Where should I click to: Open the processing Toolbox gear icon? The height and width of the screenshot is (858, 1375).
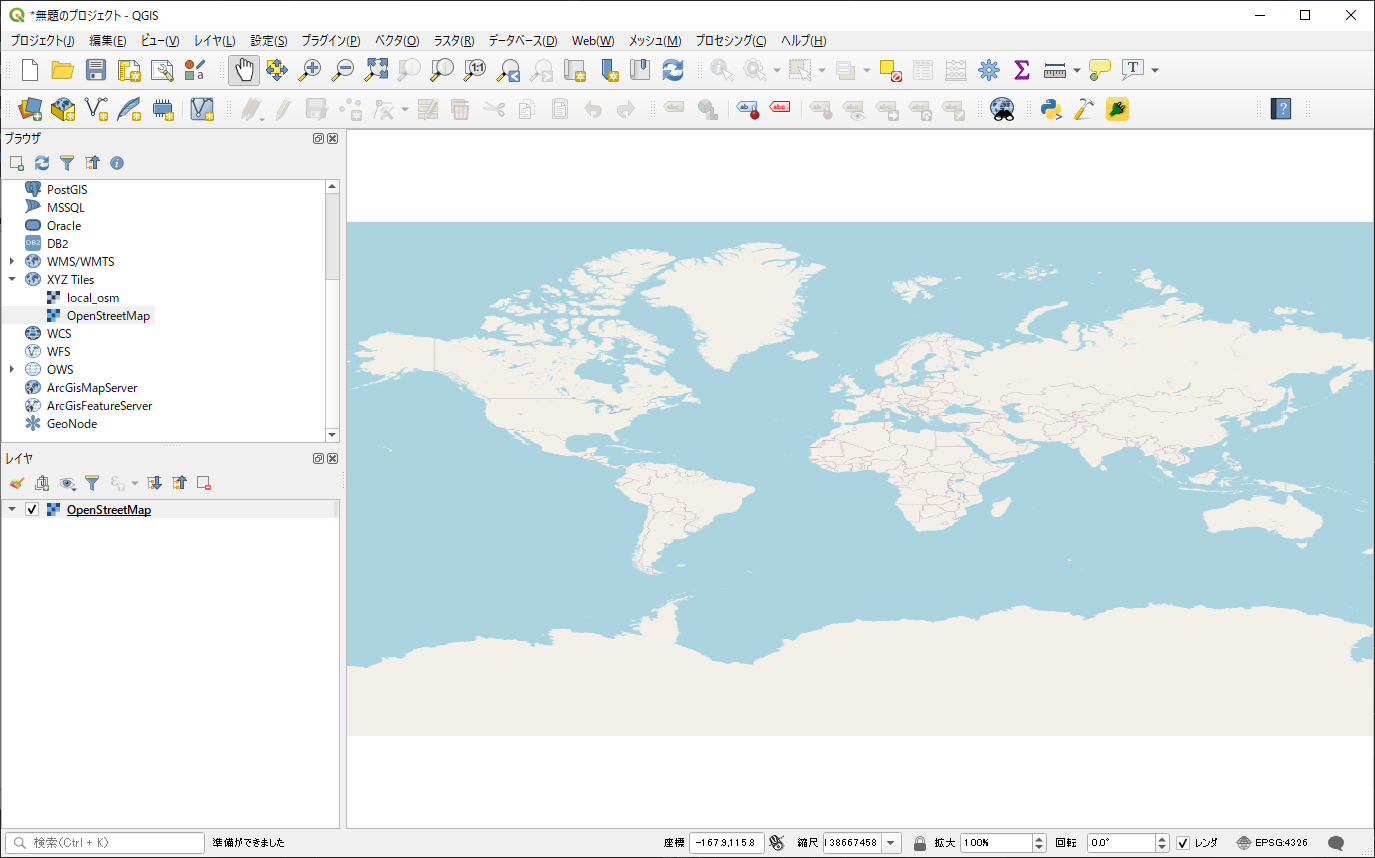[989, 70]
